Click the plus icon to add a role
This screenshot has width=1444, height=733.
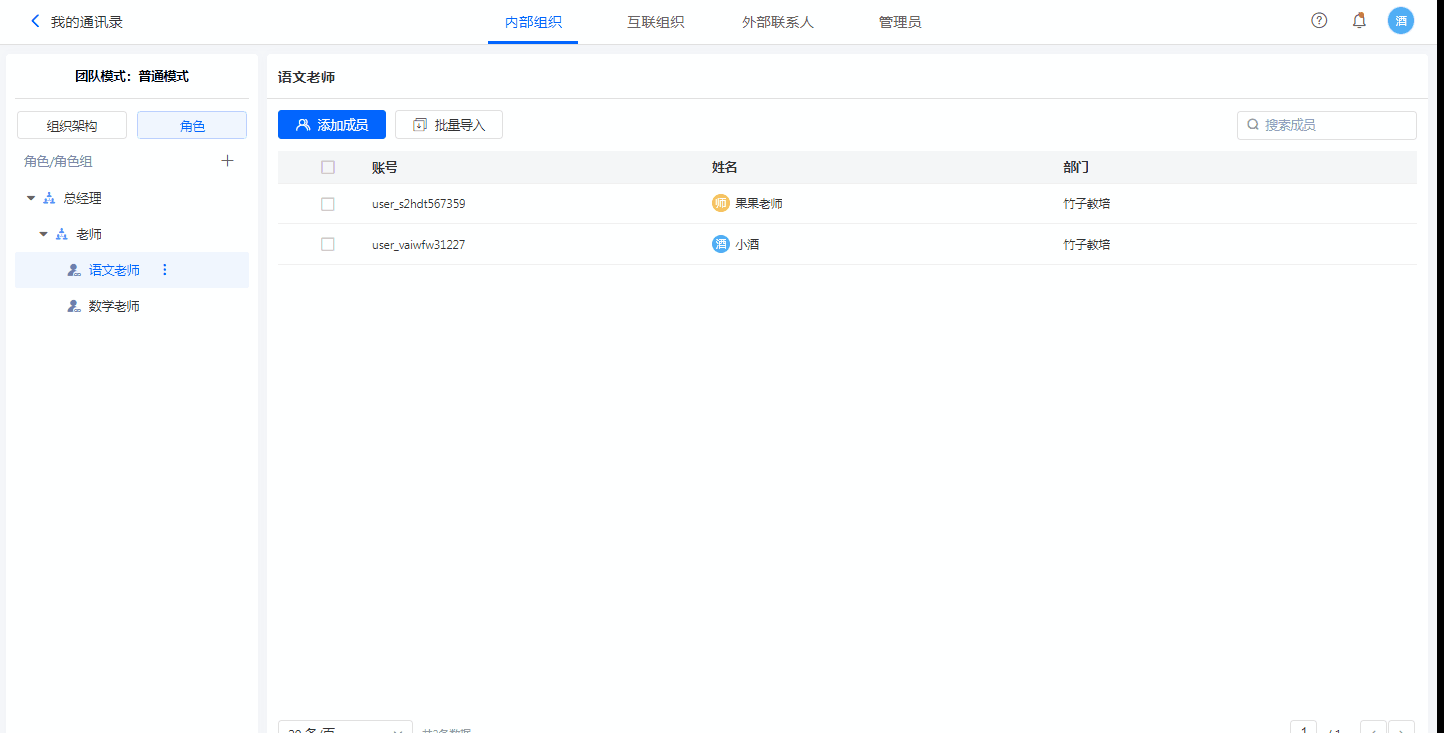point(227,161)
